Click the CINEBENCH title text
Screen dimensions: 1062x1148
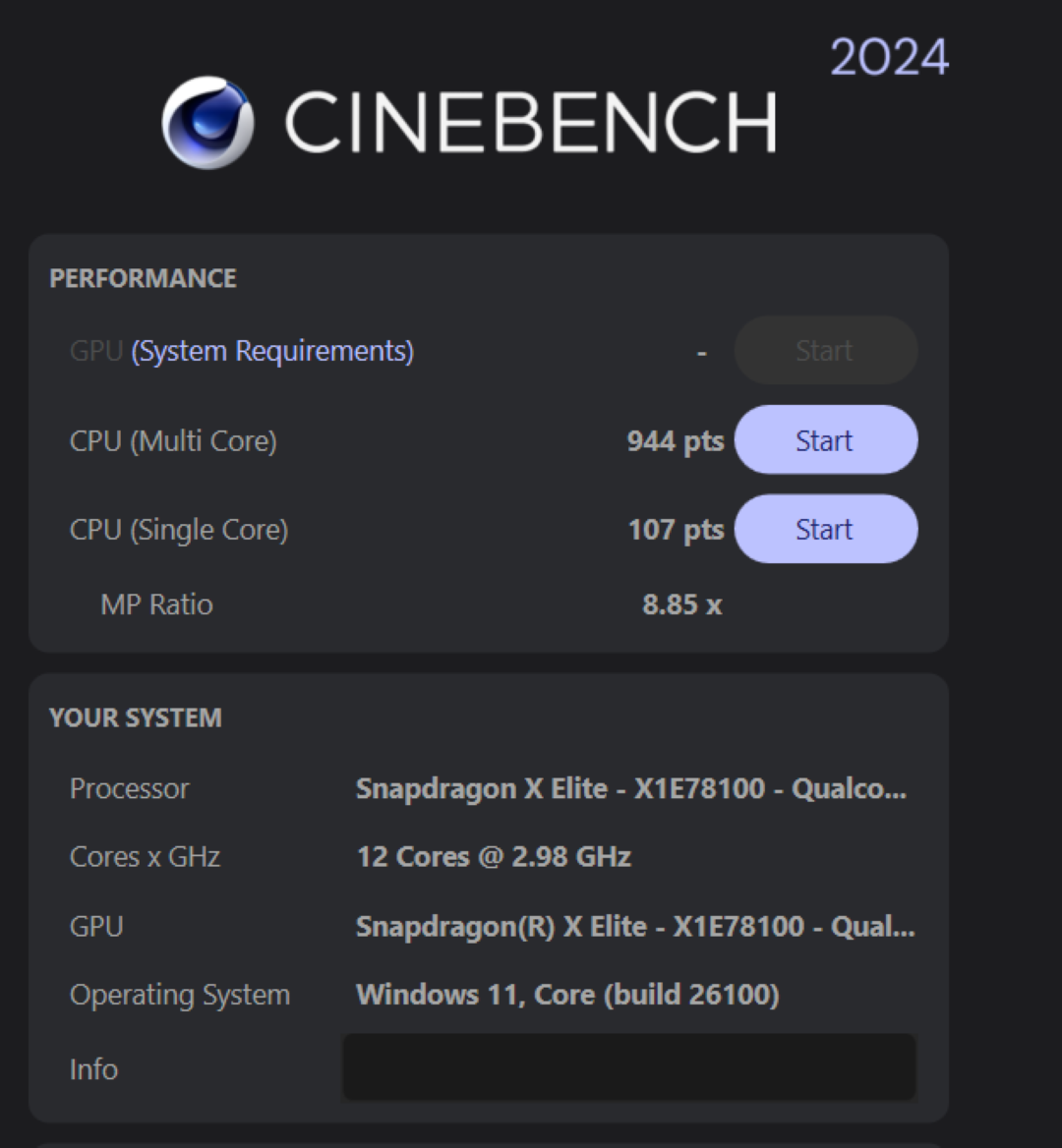click(x=530, y=123)
